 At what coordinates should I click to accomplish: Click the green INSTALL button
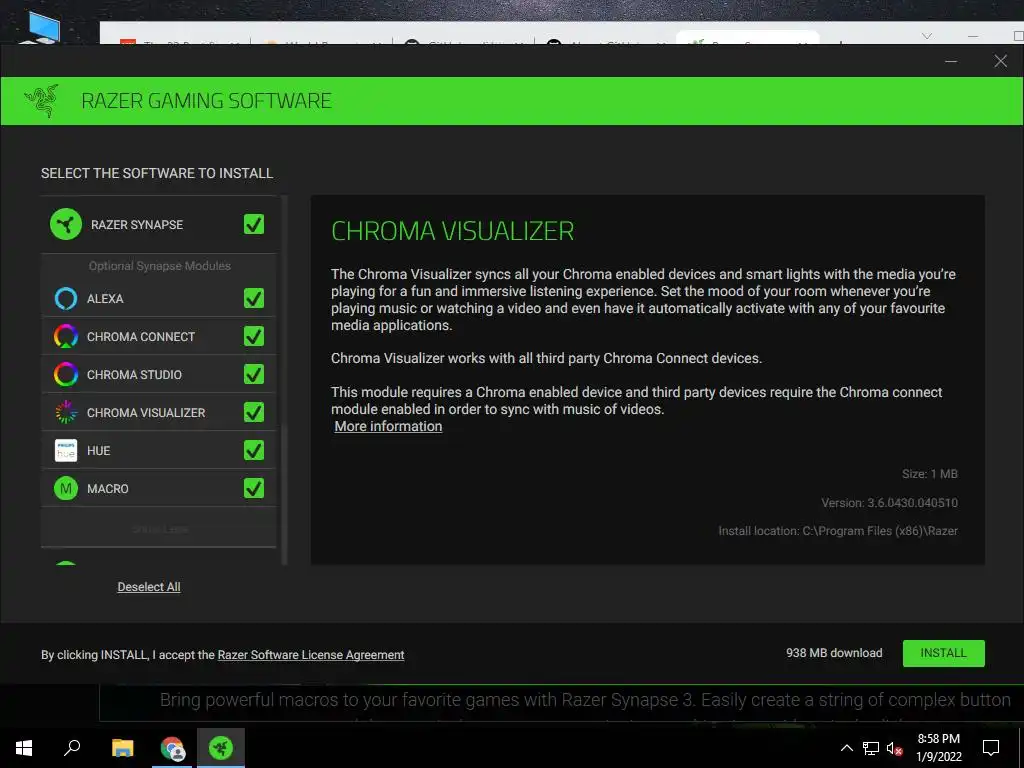coord(944,653)
